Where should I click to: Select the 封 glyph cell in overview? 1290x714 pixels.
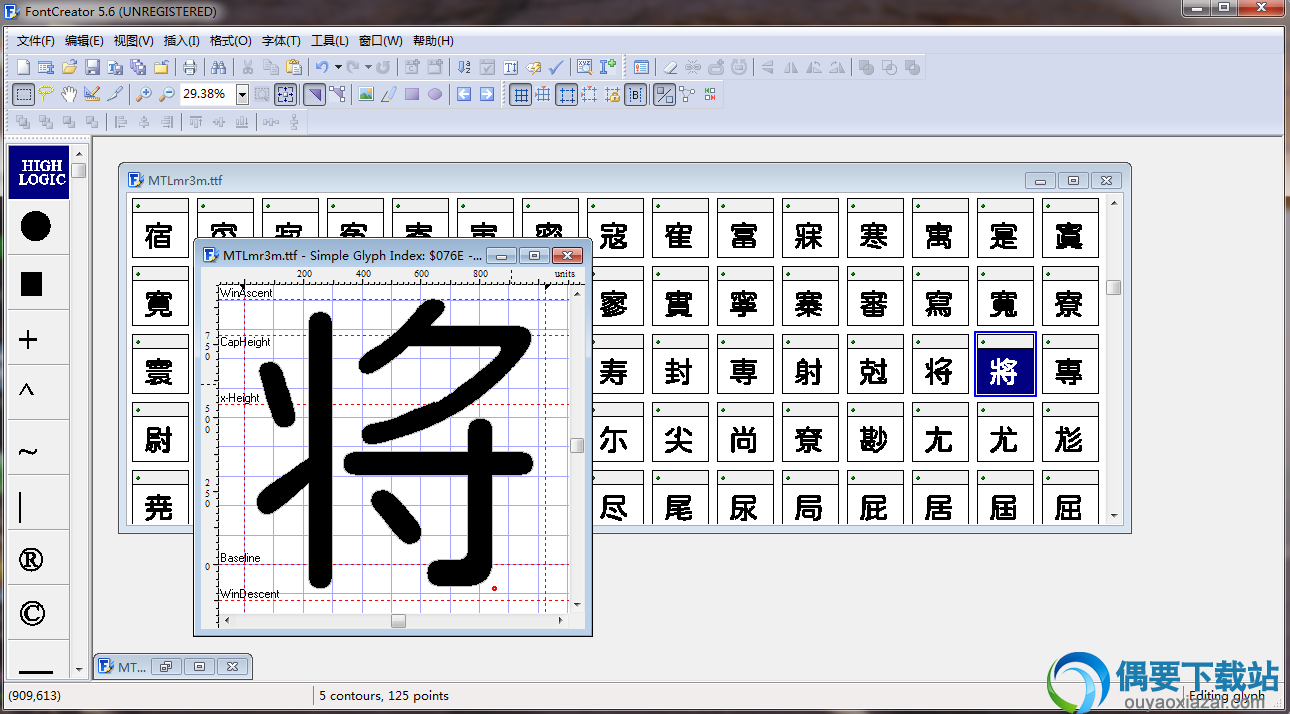(680, 363)
